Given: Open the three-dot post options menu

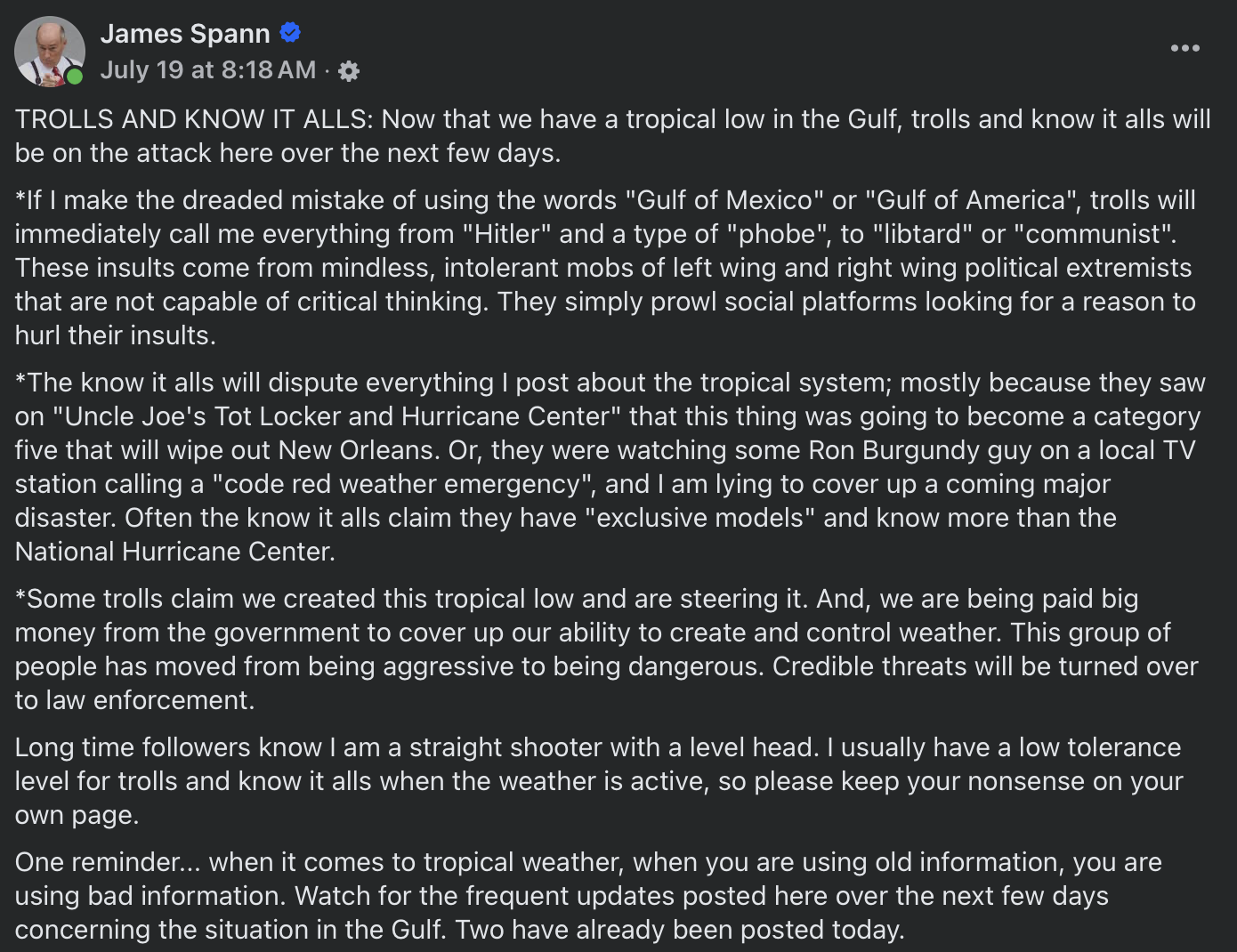Looking at the screenshot, I should click(x=1184, y=48).
